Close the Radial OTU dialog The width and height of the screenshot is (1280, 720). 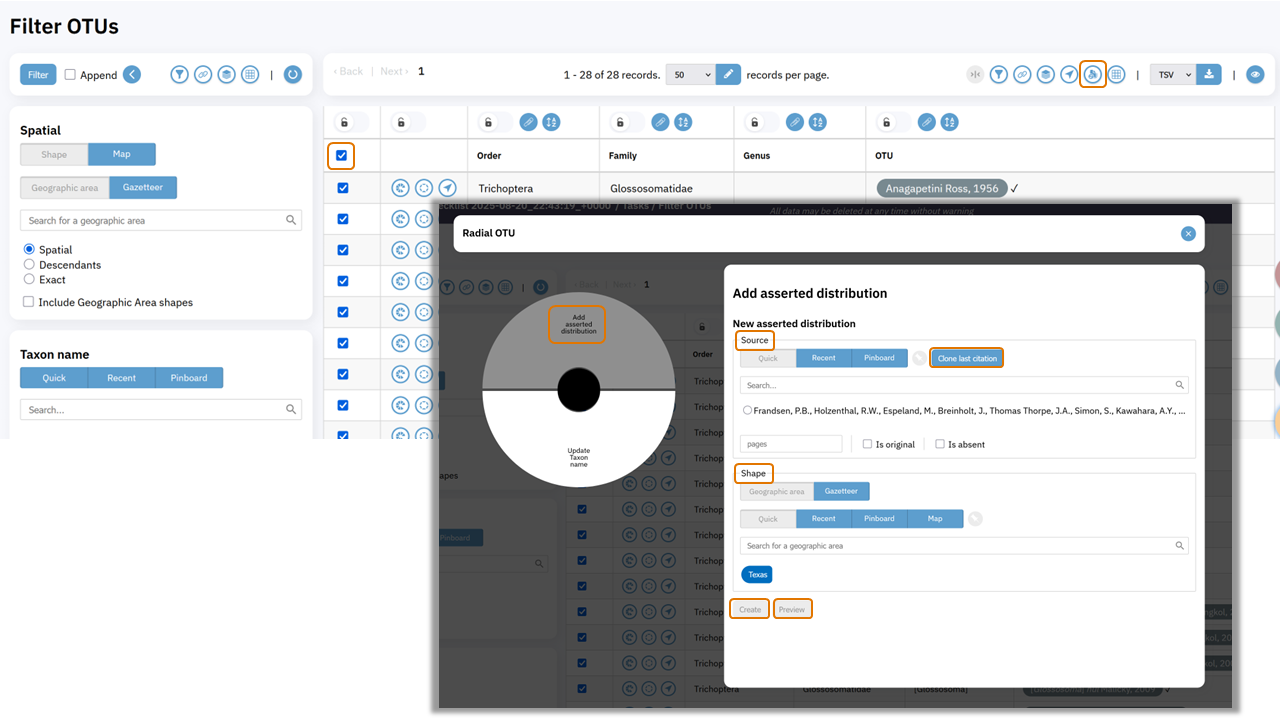pos(1188,233)
